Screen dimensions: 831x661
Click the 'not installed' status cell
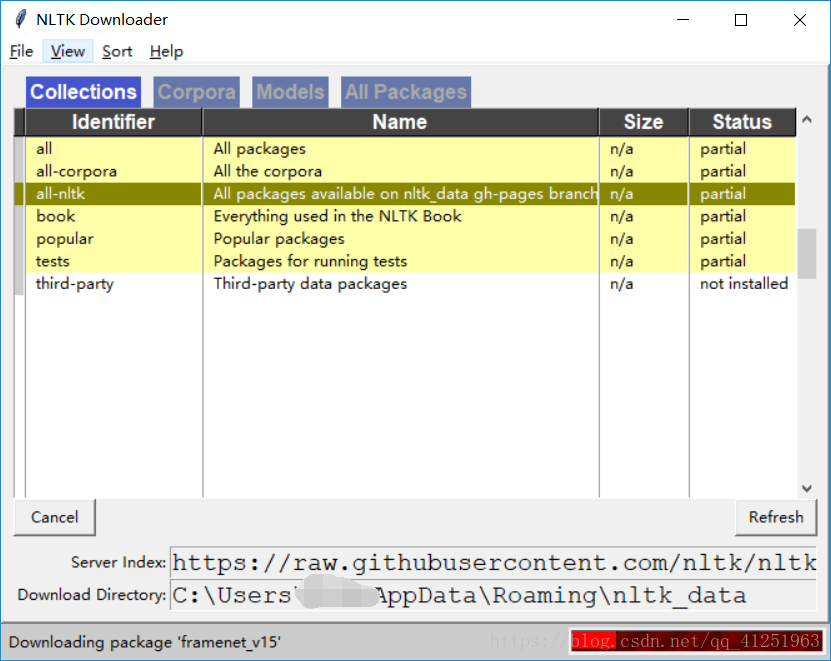(x=742, y=284)
